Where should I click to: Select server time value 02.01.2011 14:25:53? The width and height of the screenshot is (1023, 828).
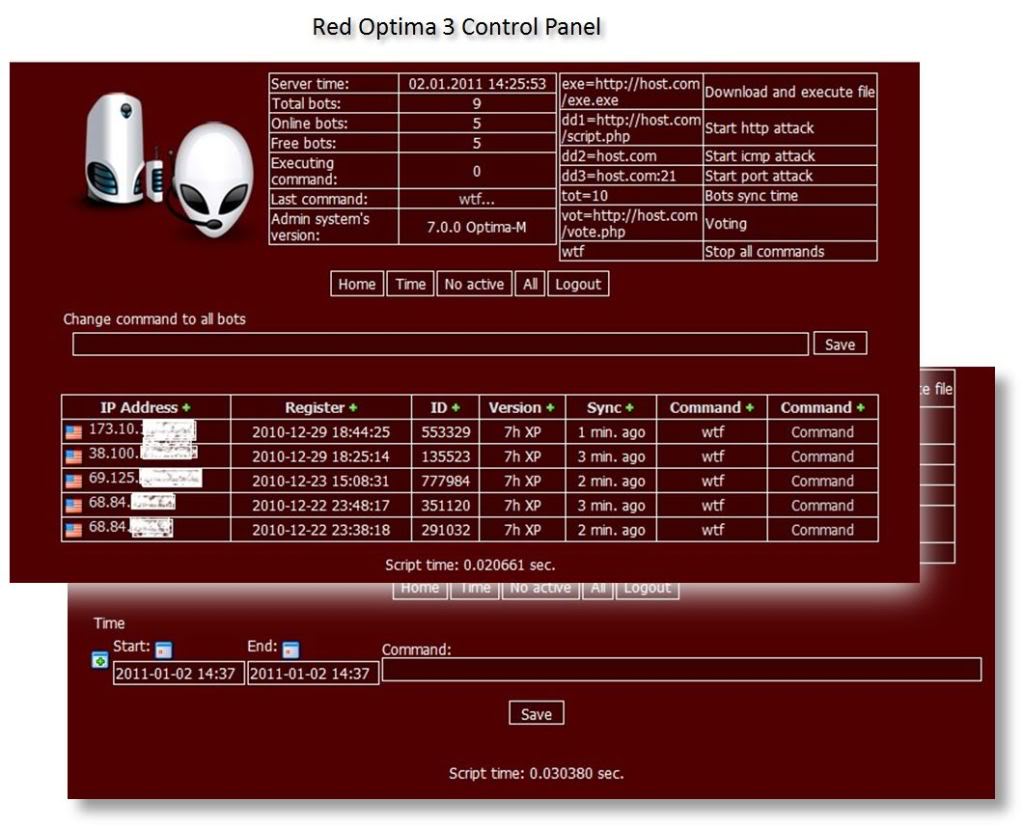(477, 84)
